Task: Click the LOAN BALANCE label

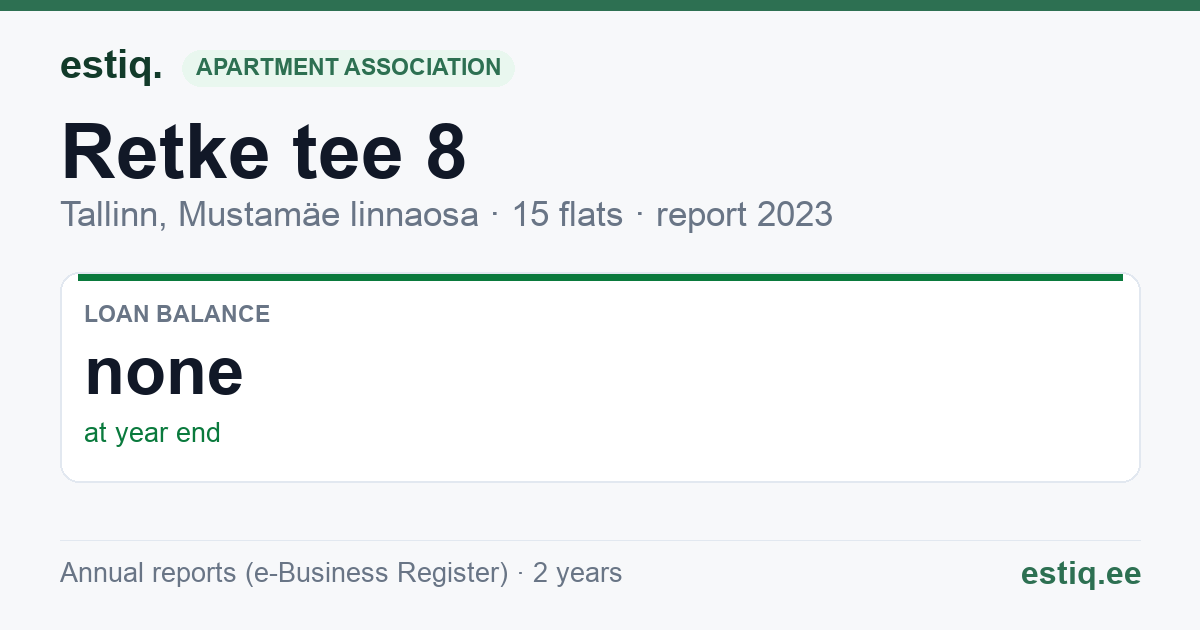Action: pyautogui.click(x=177, y=314)
